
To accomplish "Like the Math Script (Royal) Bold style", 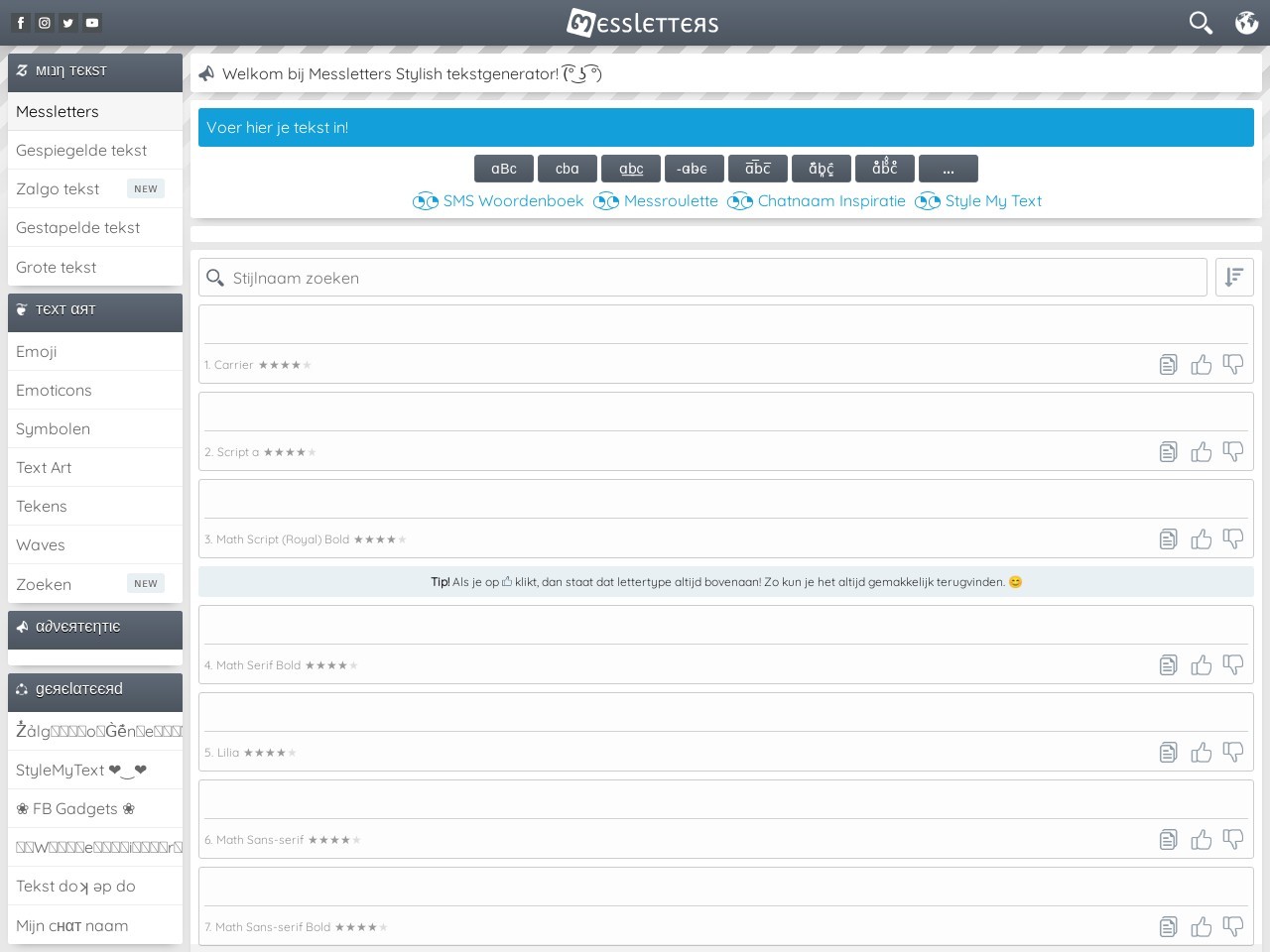I will tap(1202, 539).
